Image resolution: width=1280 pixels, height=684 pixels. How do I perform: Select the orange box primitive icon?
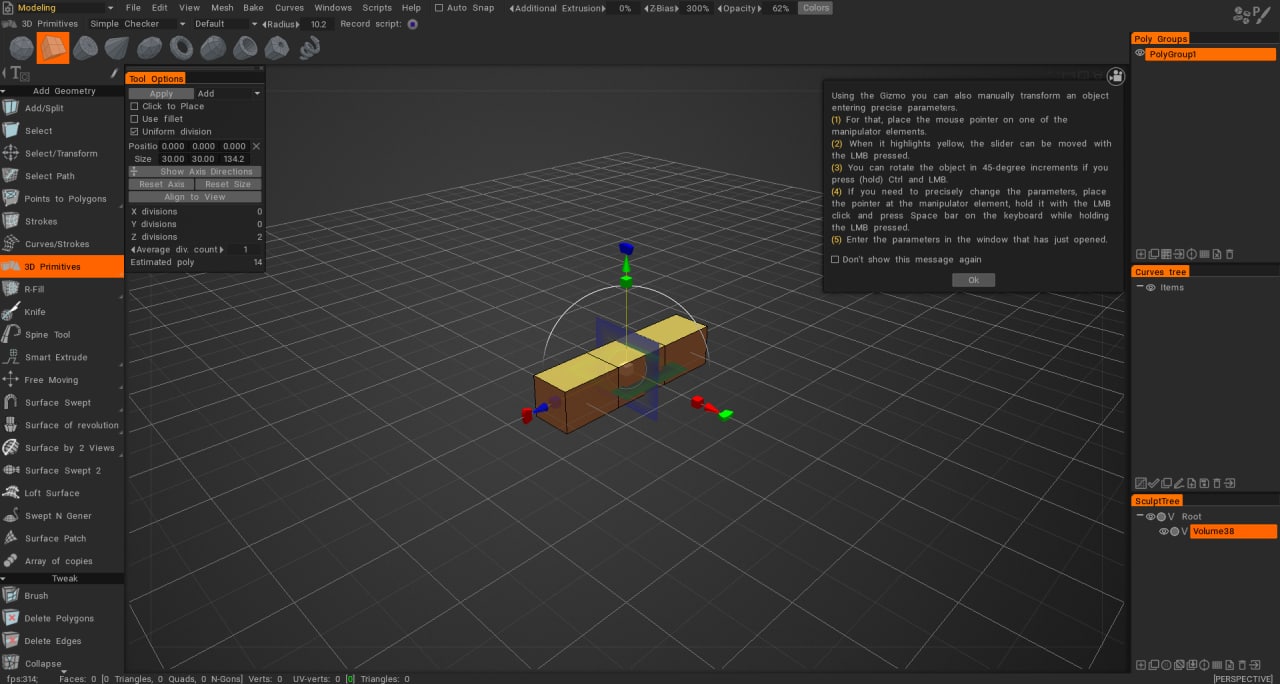pyautogui.click(x=53, y=47)
